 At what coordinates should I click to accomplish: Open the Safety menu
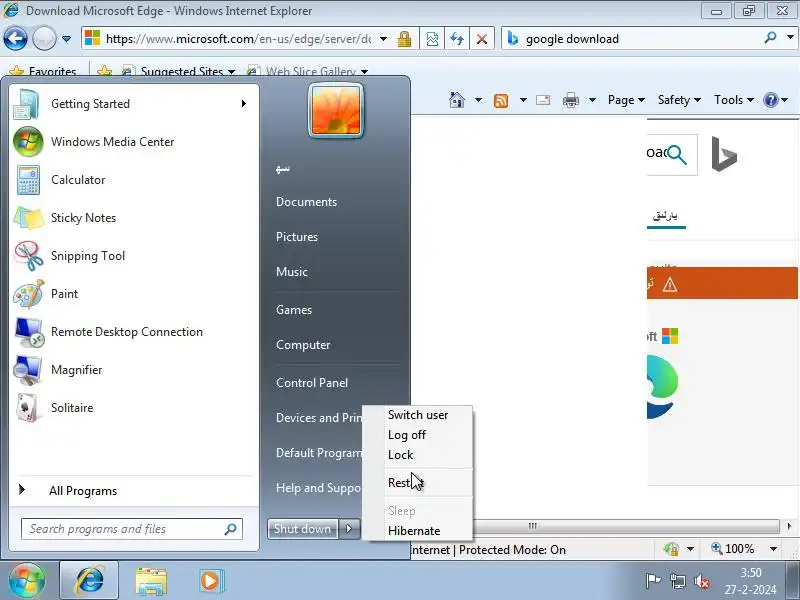(x=679, y=100)
